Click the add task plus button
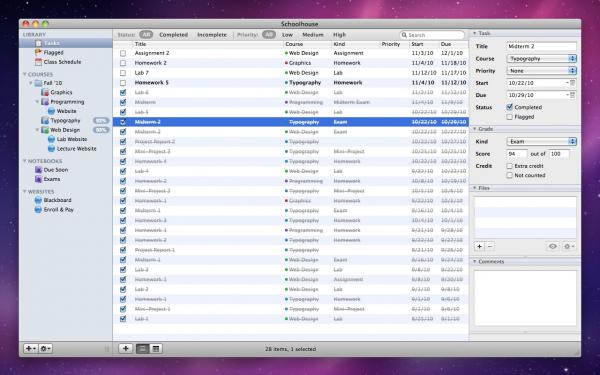 [x=126, y=349]
